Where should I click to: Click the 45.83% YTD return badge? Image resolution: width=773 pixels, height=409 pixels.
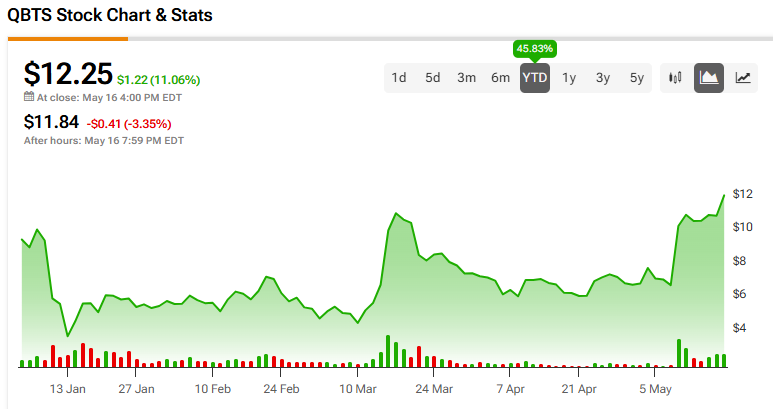(535, 49)
